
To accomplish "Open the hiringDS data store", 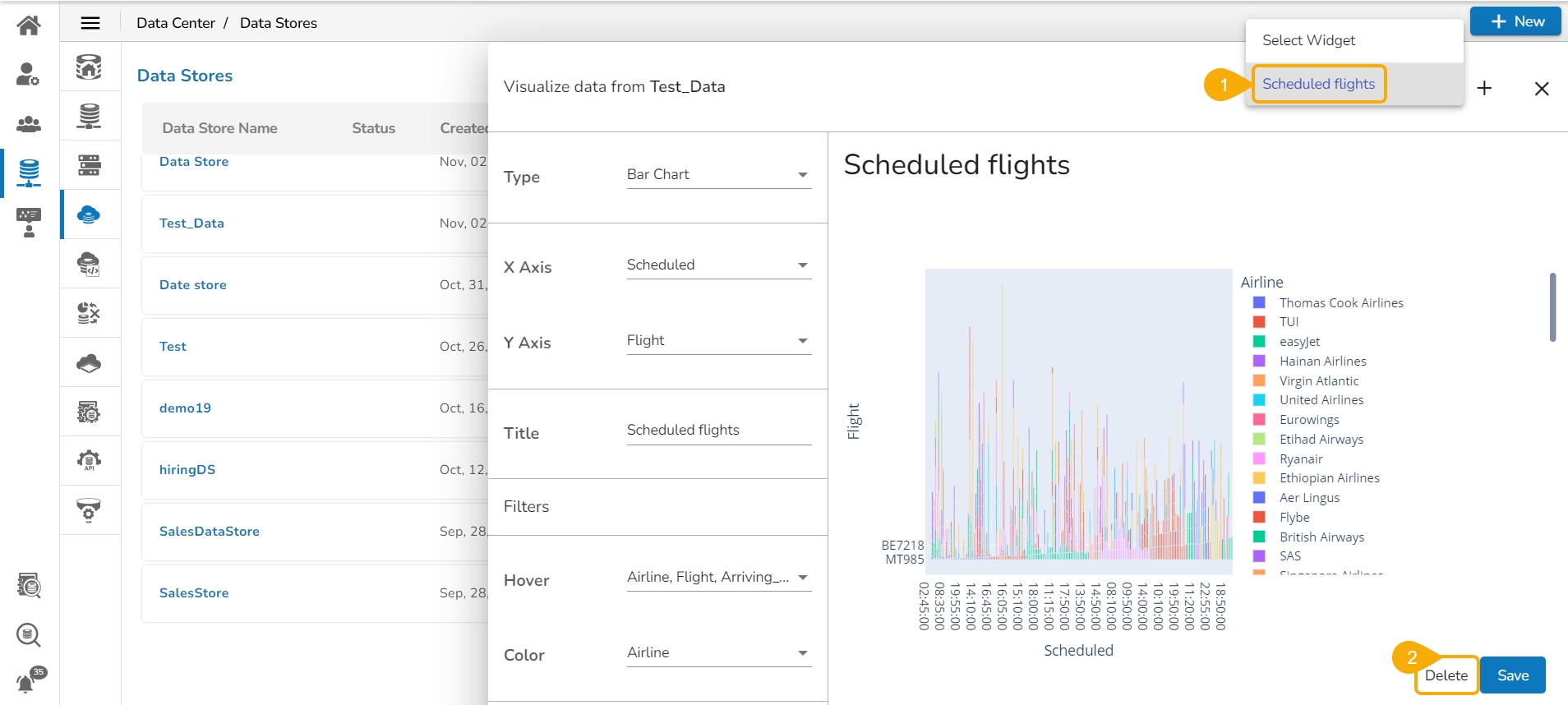I will [187, 470].
